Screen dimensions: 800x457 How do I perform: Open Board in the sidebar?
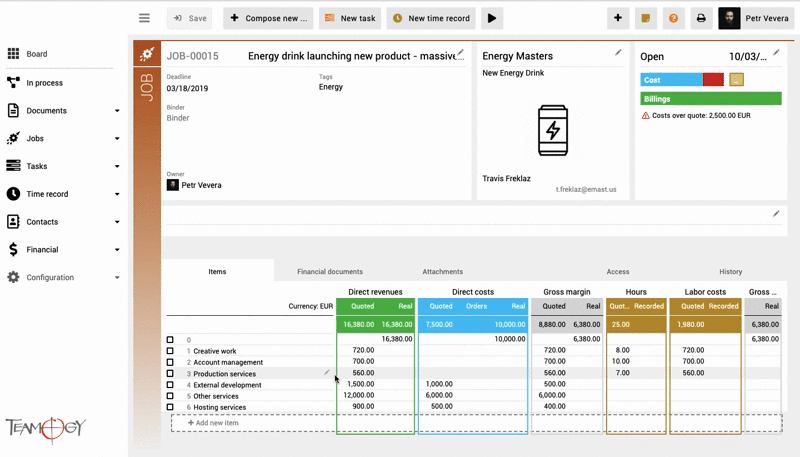click(37, 54)
